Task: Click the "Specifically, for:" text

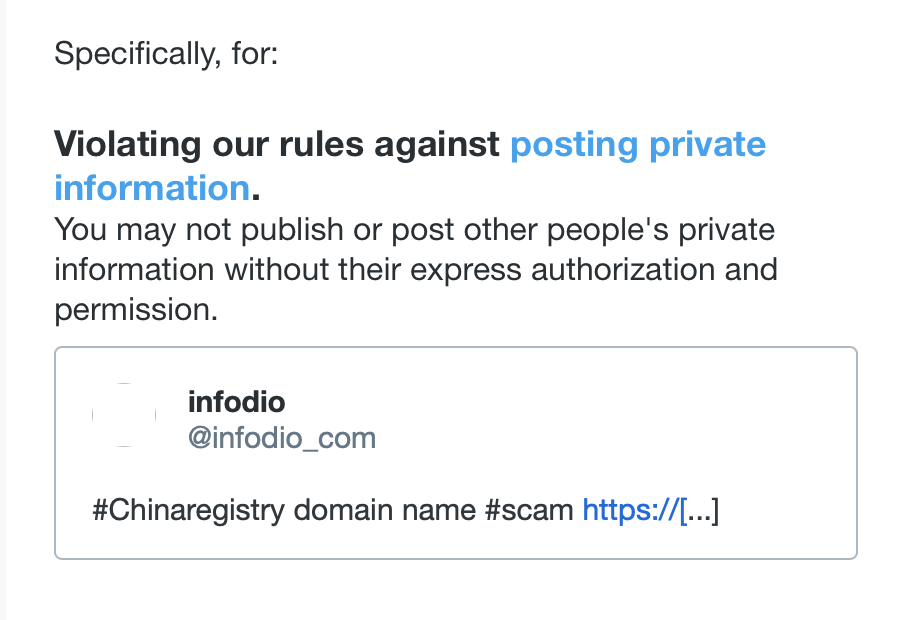Action: pyautogui.click(x=166, y=53)
